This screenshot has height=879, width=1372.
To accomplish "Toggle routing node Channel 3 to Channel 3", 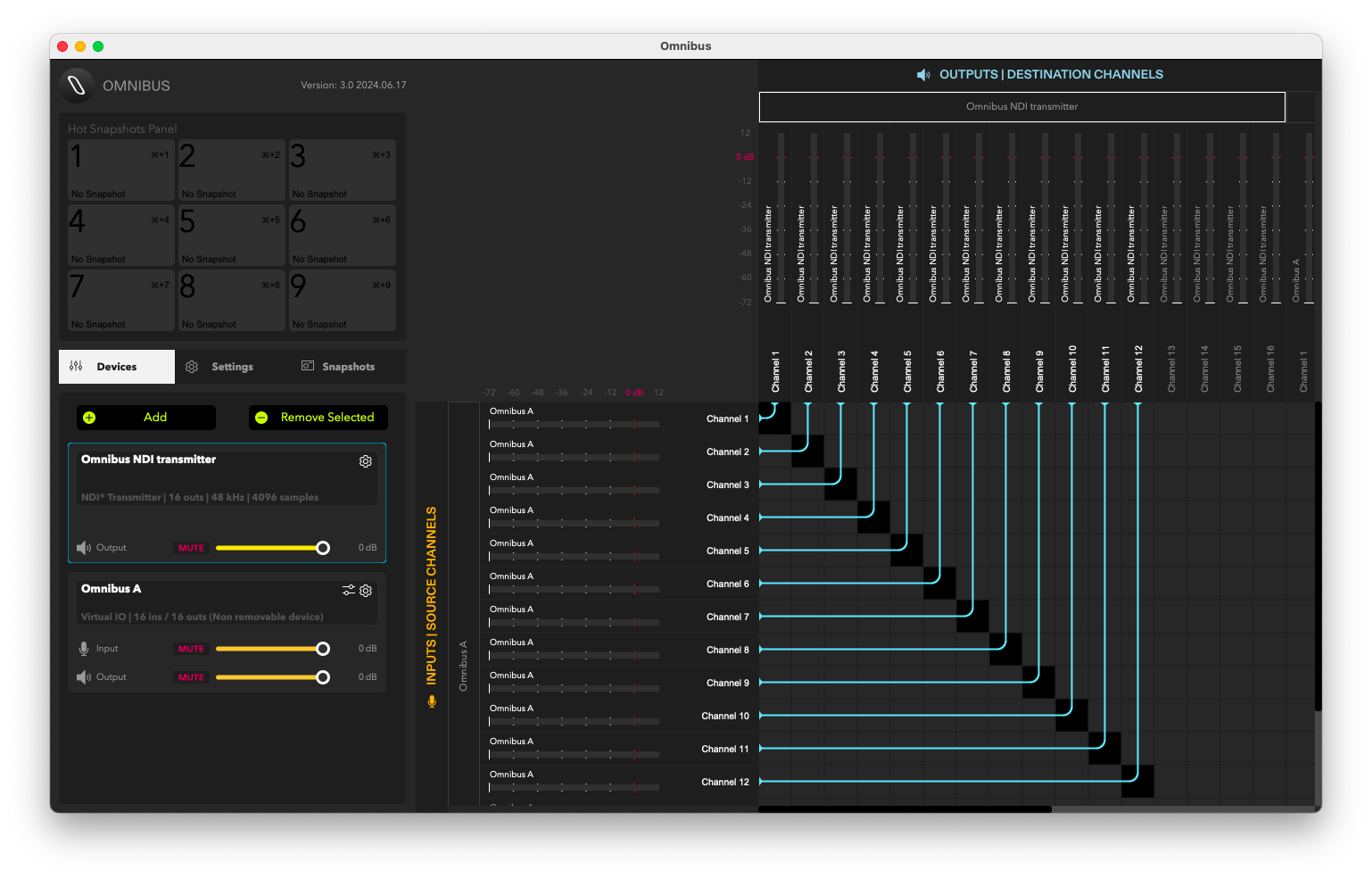I will tap(840, 485).
